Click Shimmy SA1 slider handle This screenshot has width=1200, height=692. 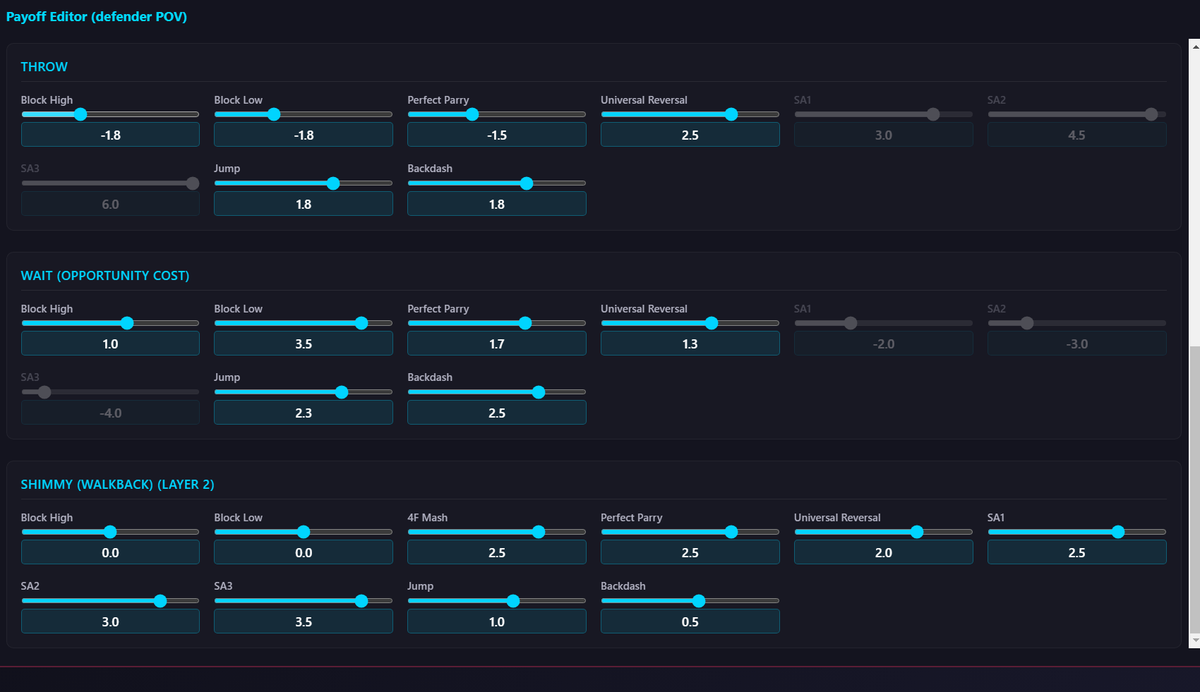1118,532
